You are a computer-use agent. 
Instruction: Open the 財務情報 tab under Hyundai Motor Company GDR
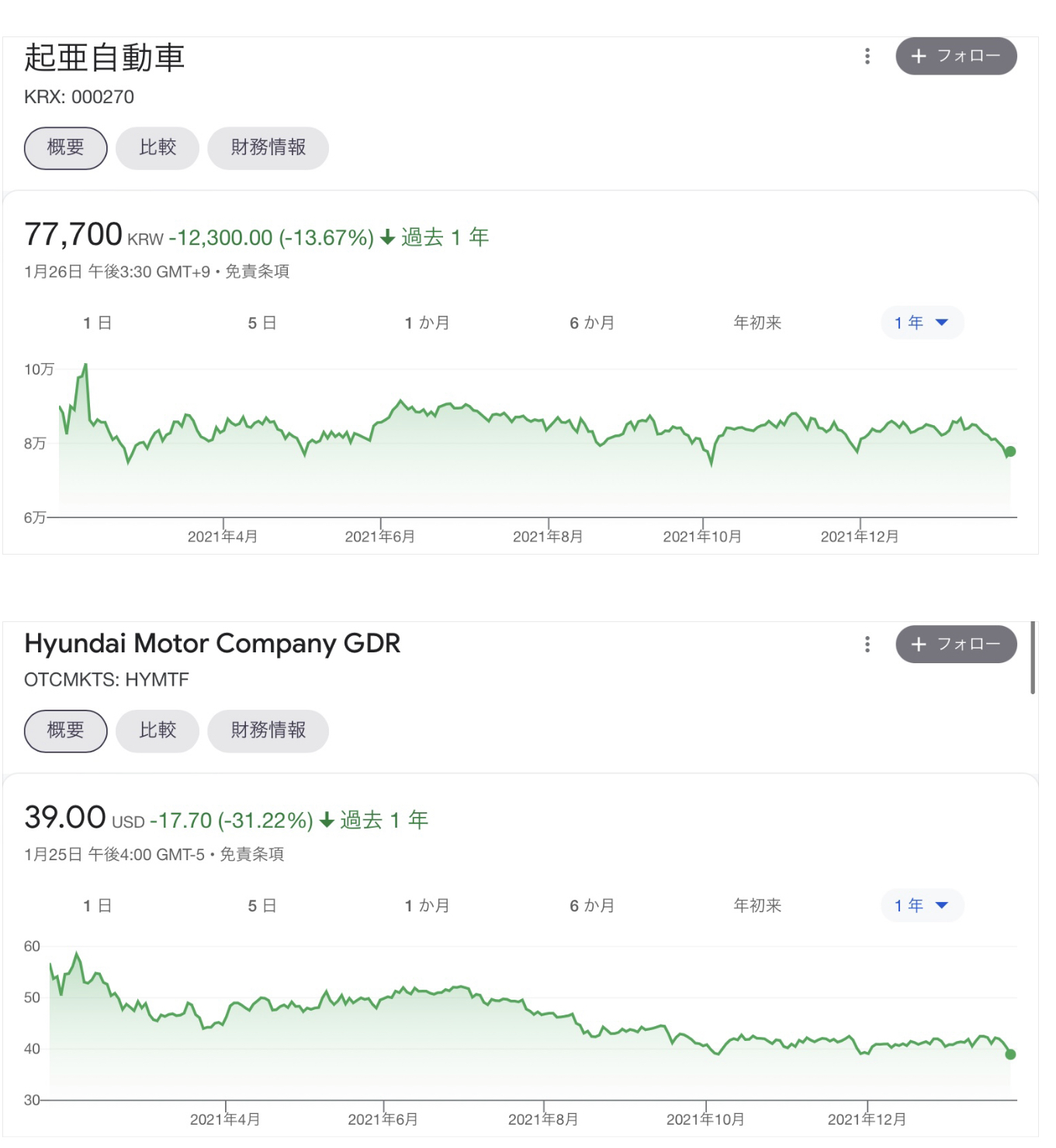[268, 731]
